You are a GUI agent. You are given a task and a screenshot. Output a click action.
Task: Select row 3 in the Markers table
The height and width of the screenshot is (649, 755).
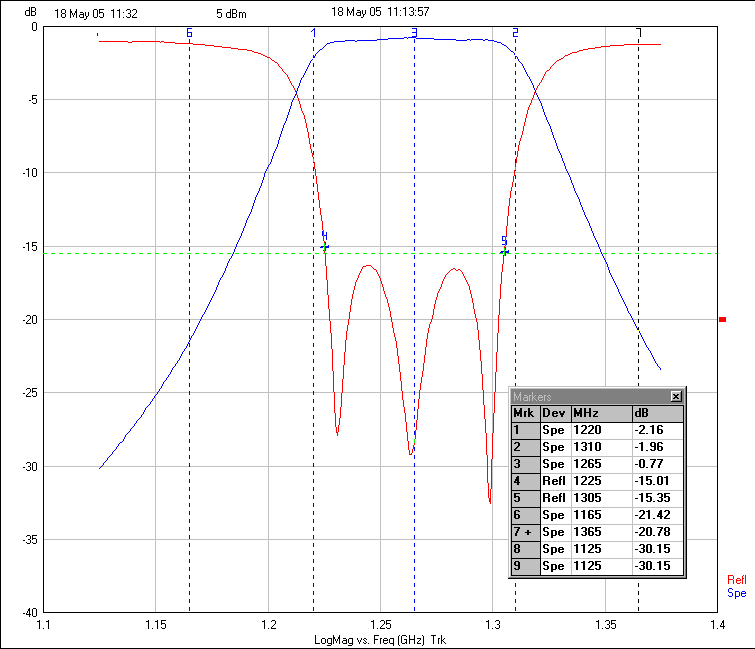point(597,464)
